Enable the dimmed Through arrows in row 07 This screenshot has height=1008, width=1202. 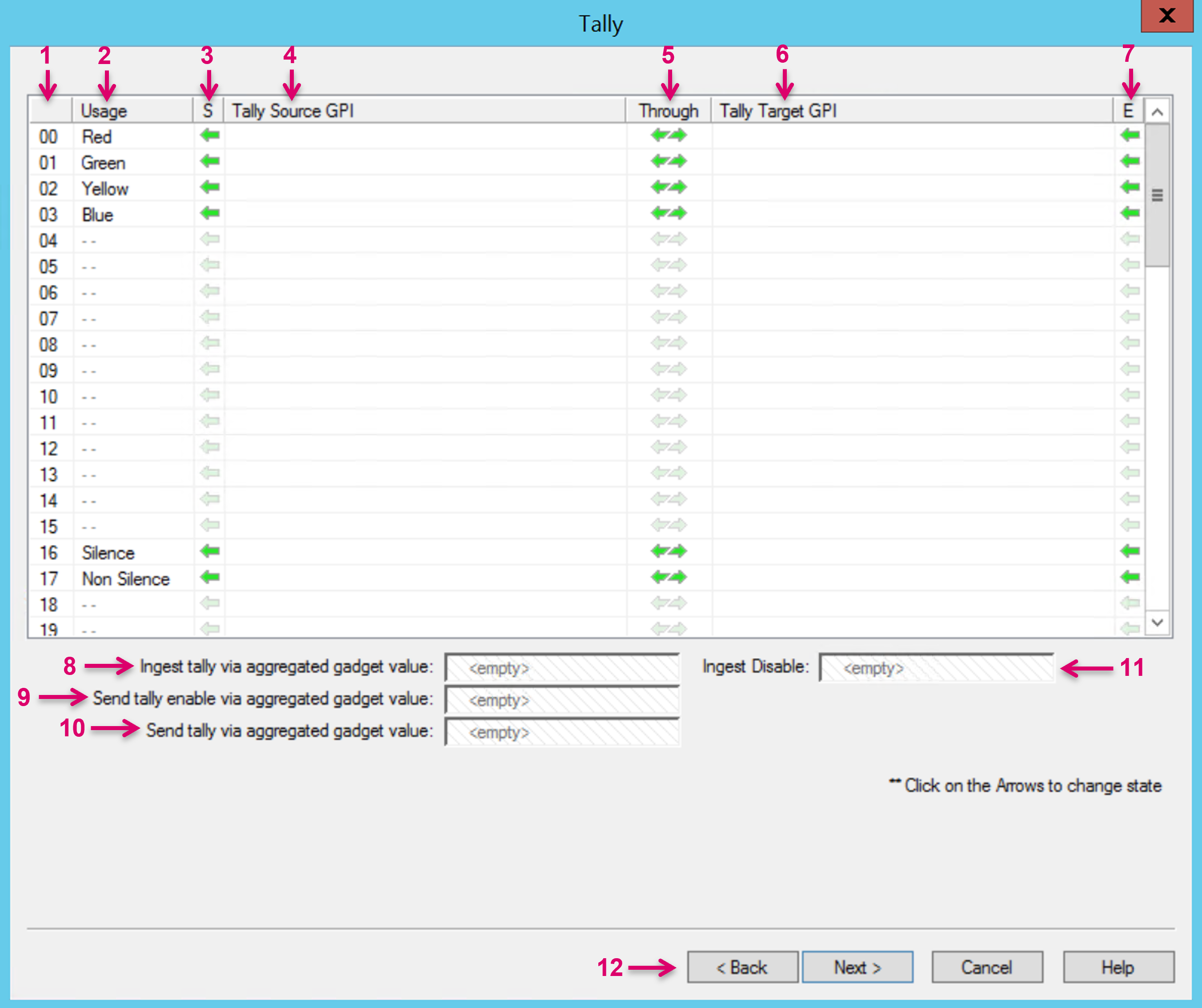[x=669, y=317]
